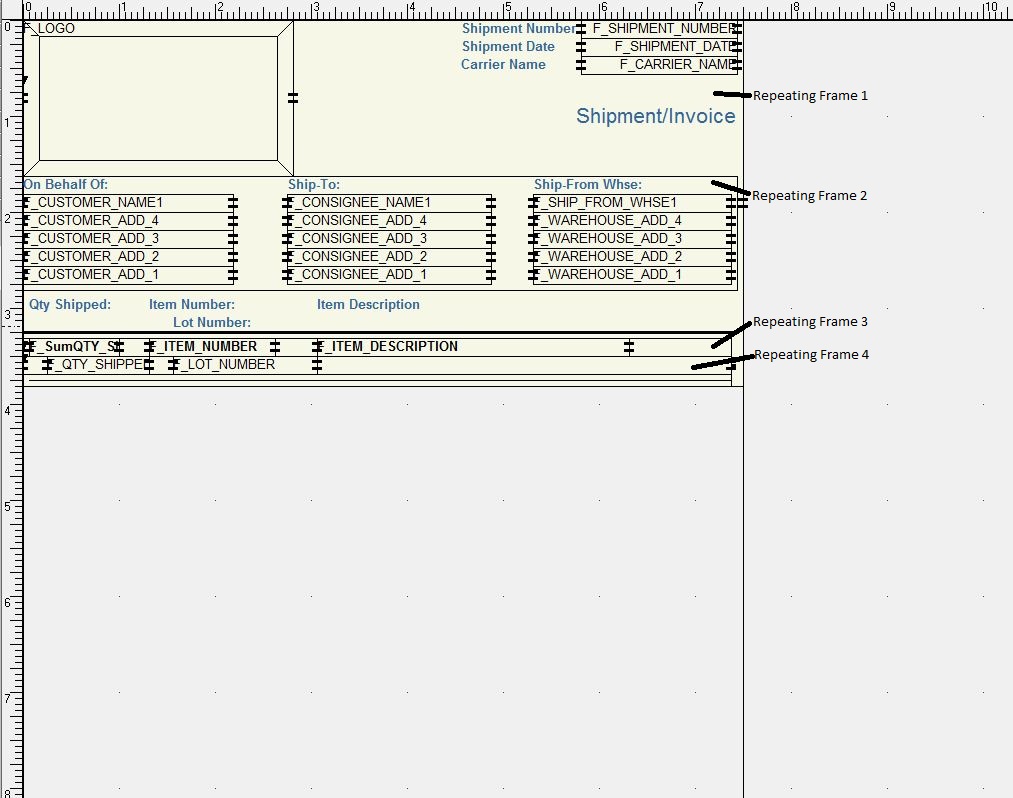1013x798 pixels.
Task: Click the Item Description column label
Action: point(368,305)
